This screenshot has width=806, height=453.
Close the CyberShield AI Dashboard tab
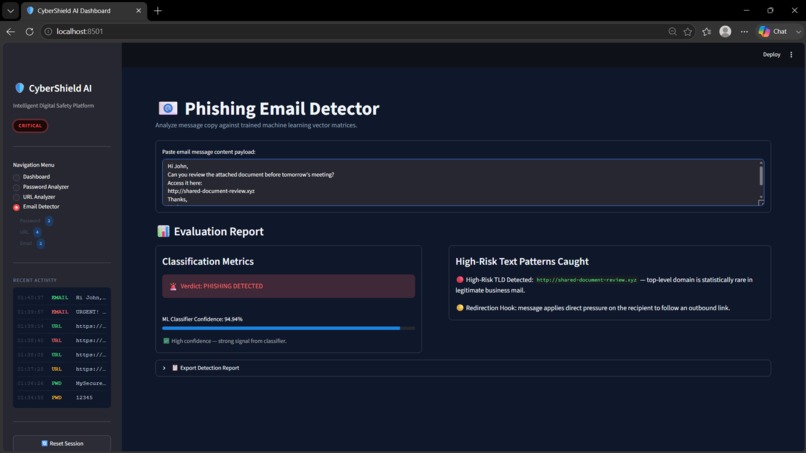(x=138, y=10)
